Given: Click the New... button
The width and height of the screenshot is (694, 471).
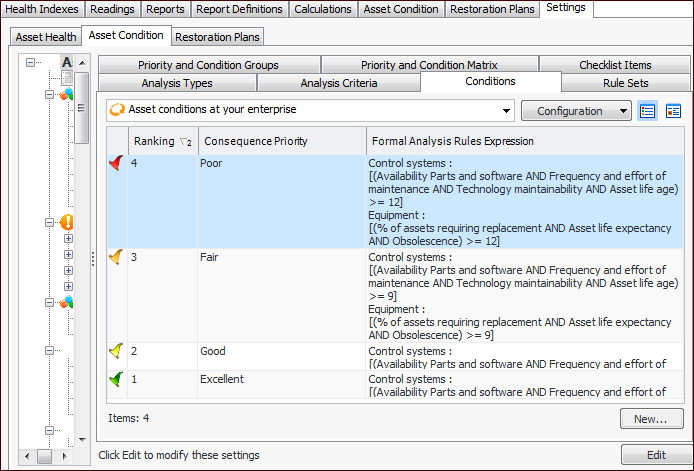Looking at the screenshot, I should click(651, 419).
